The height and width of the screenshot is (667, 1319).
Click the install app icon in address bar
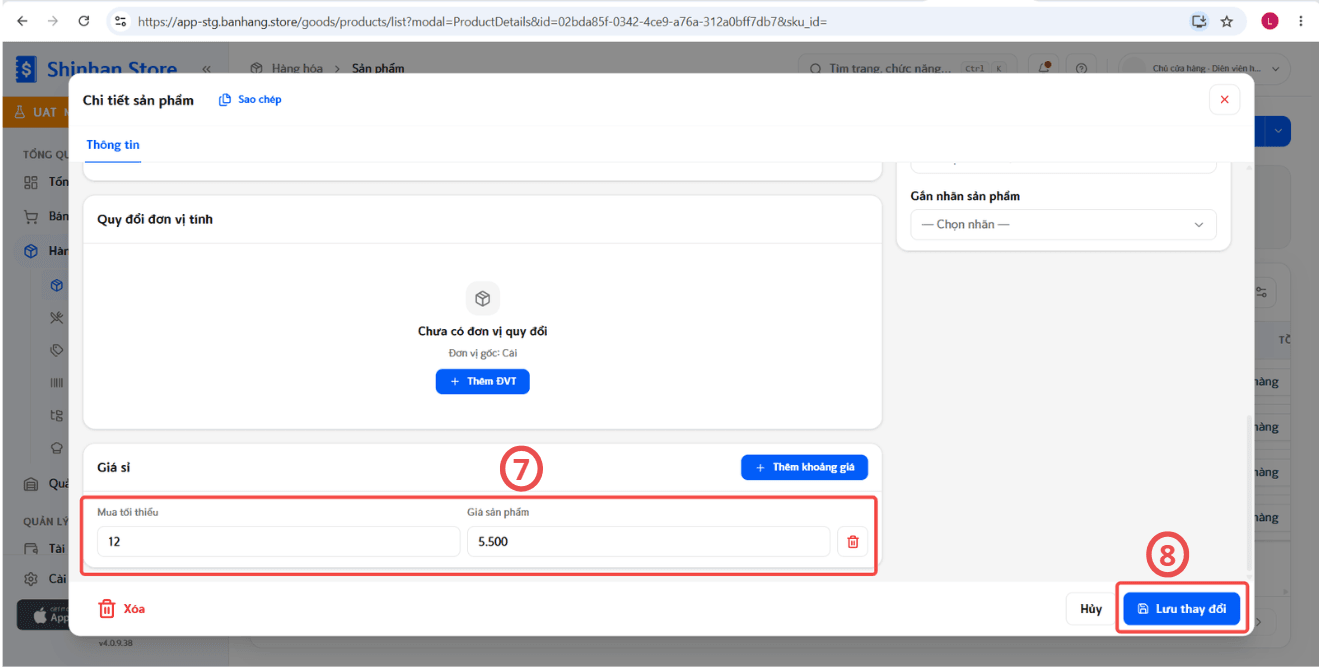[x=1199, y=21]
